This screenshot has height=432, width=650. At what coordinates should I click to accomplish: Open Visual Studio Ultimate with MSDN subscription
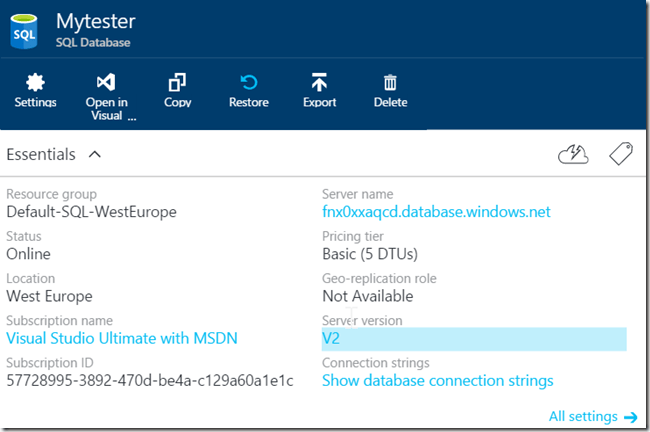122,338
